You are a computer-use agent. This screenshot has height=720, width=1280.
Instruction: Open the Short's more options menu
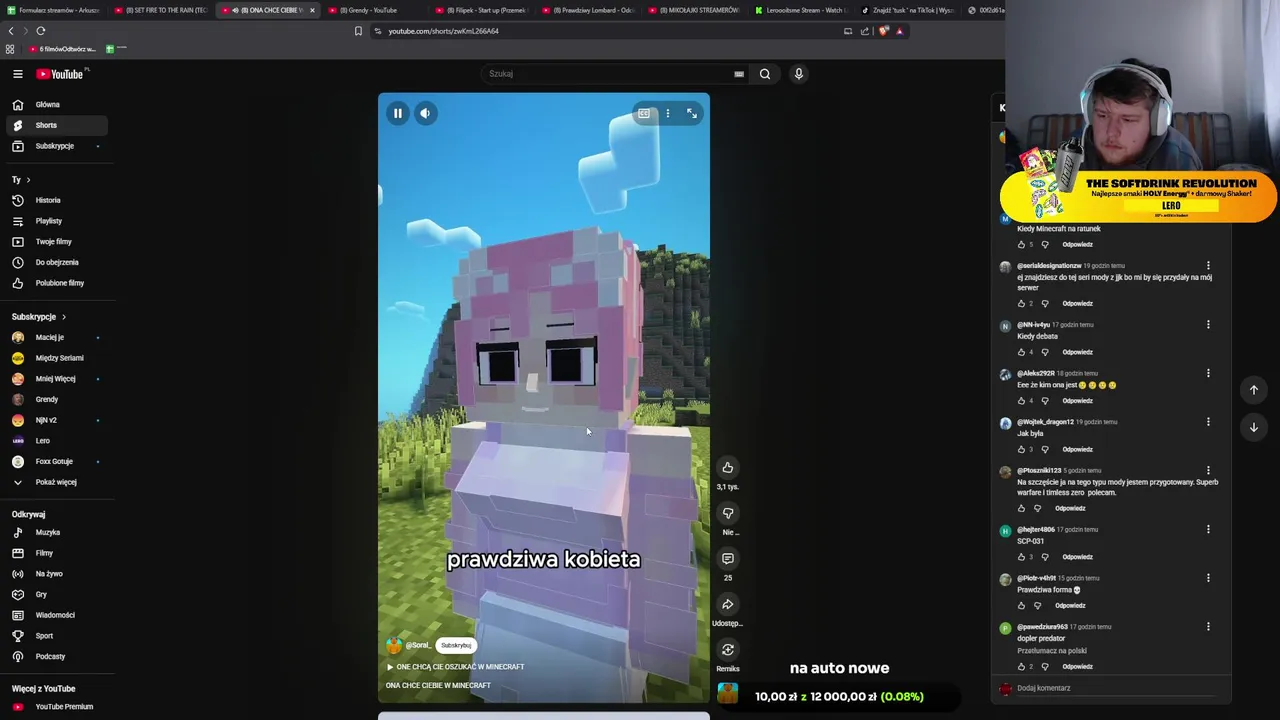[x=668, y=113]
